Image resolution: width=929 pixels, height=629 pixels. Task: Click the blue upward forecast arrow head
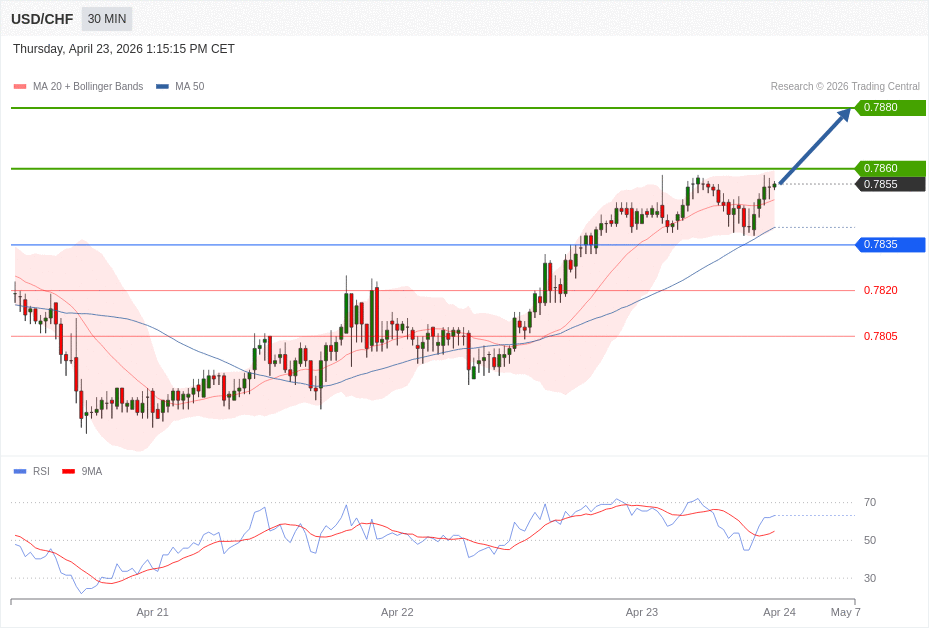843,114
